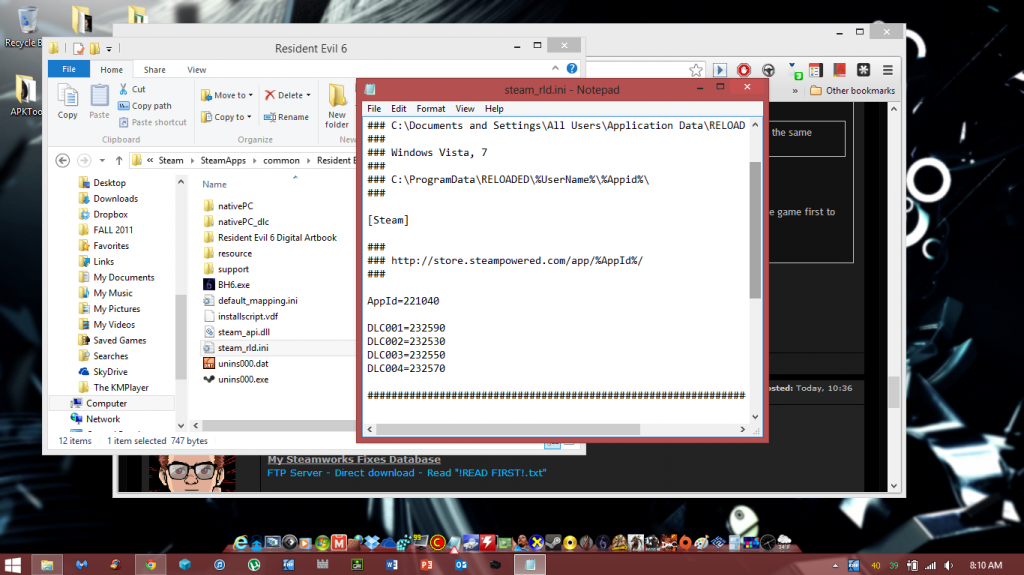
Task: Select the BH6.exe file
Action: 234,285
